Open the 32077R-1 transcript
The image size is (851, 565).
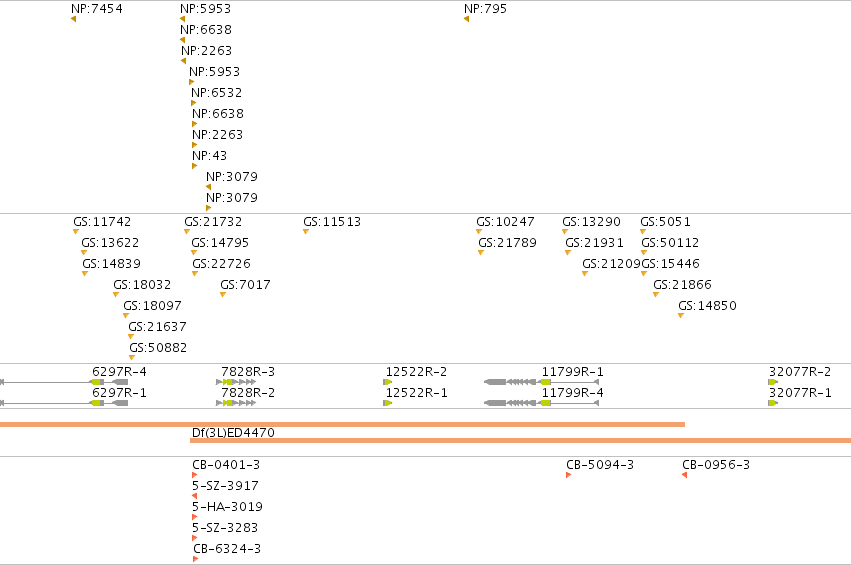[773, 403]
